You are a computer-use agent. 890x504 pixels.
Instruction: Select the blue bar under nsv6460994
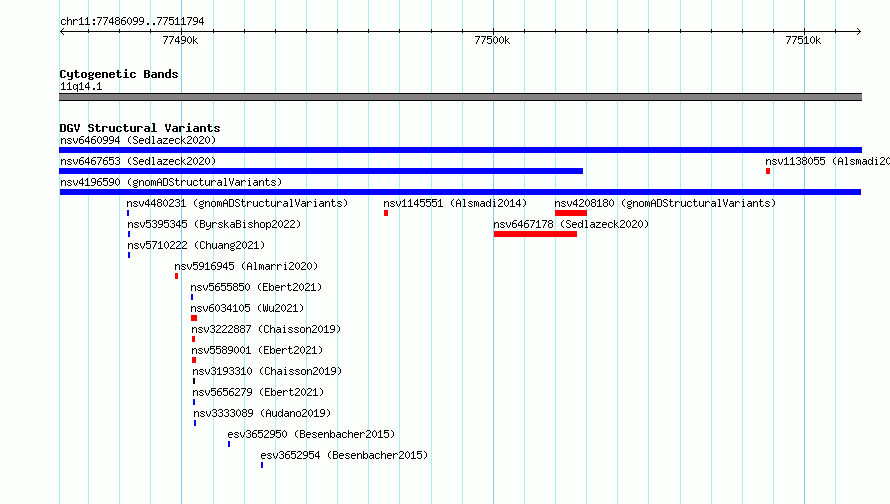tap(460, 150)
